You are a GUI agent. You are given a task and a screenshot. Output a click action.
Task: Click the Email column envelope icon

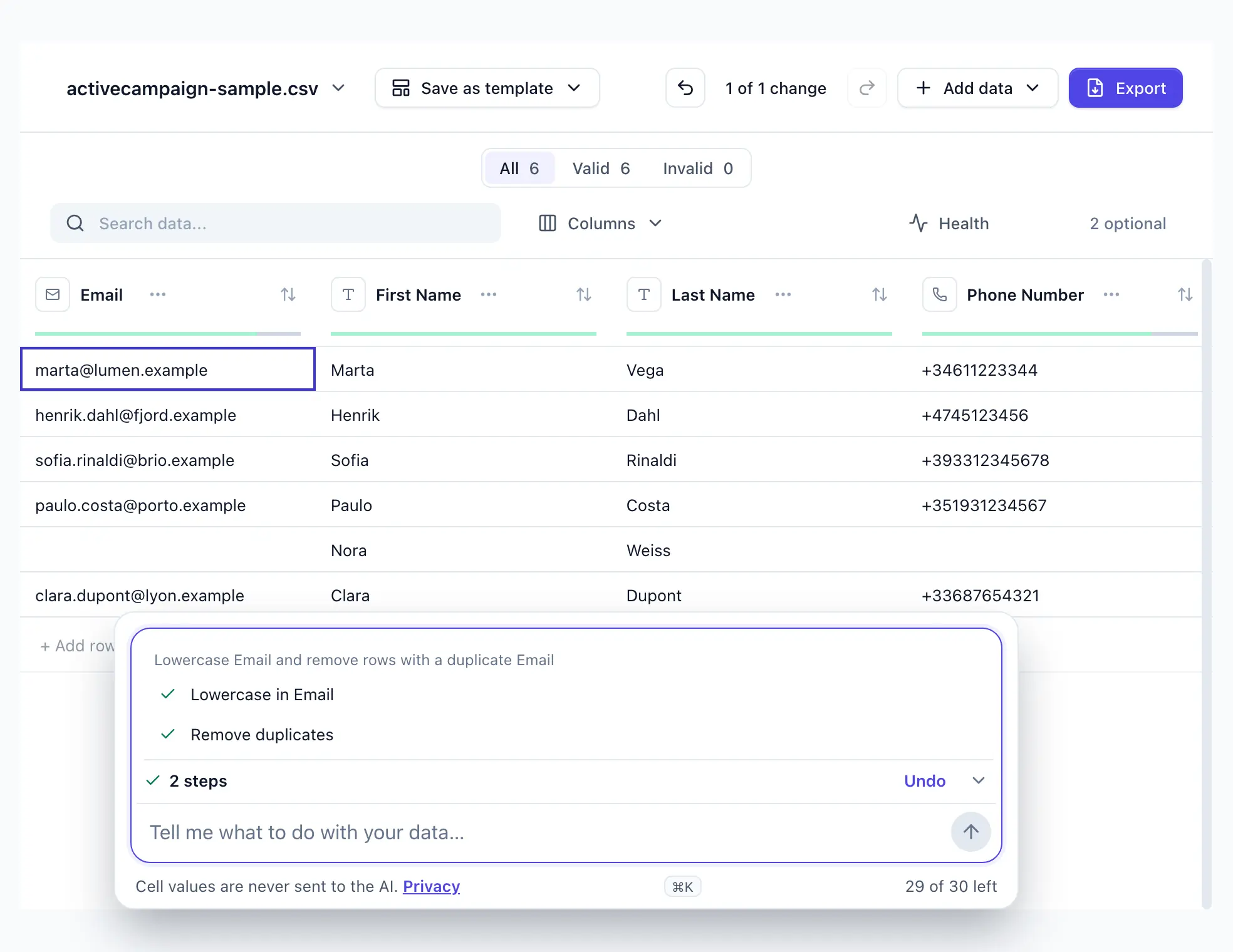(53, 294)
